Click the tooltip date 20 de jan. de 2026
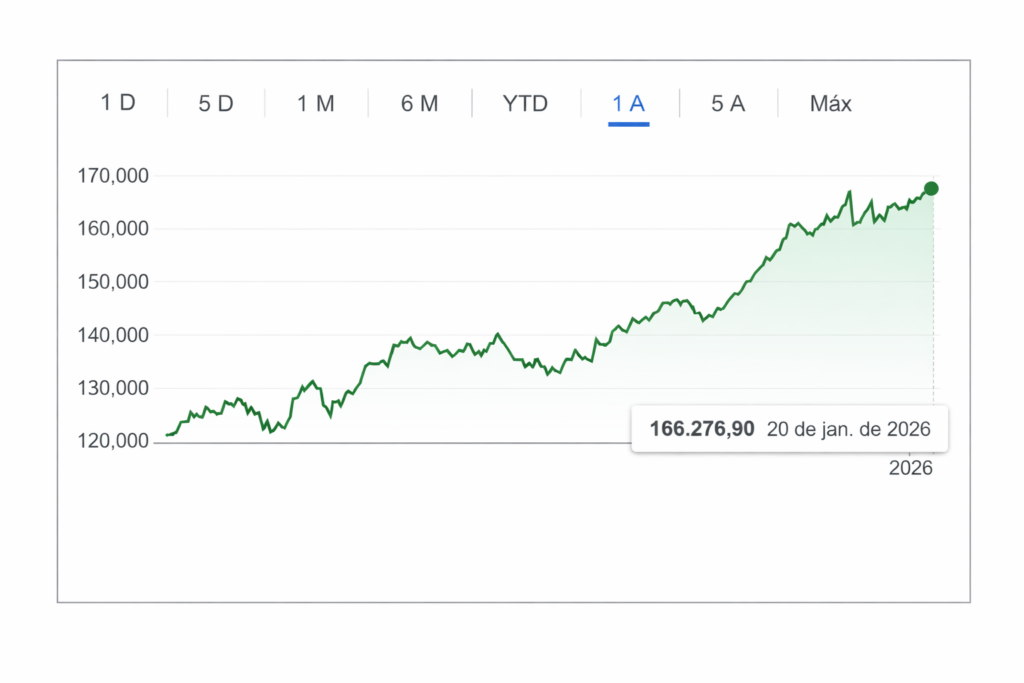The width and height of the screenshot is (1024, 683). [x=849, y=430]
